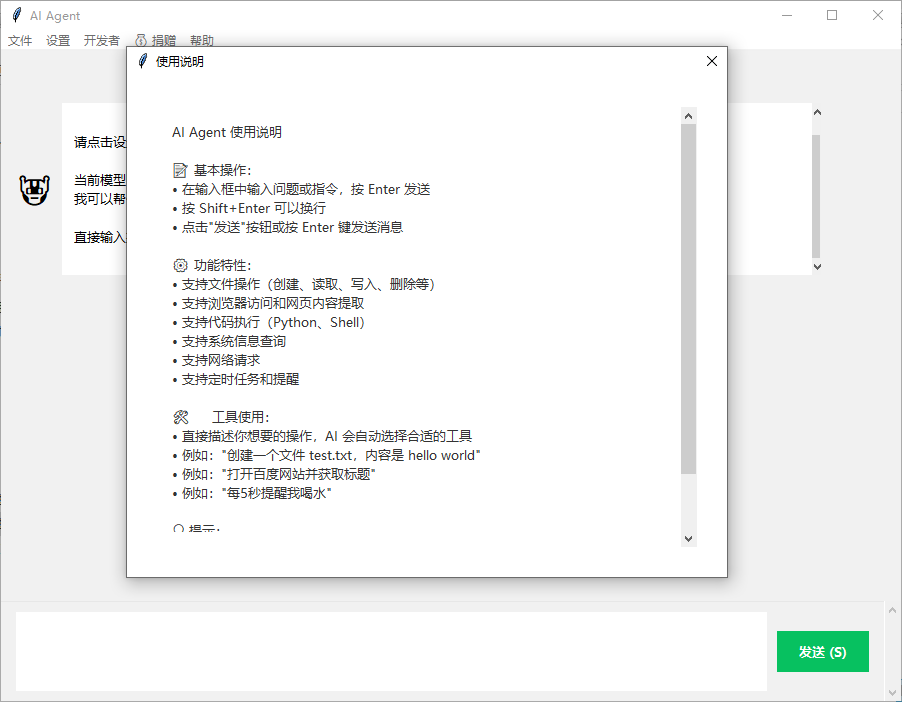The height and width of the screenshot is (702, 902).
Task: Click the feather icon on 使用说明 dialog
Action: click(x=142, y=61)
